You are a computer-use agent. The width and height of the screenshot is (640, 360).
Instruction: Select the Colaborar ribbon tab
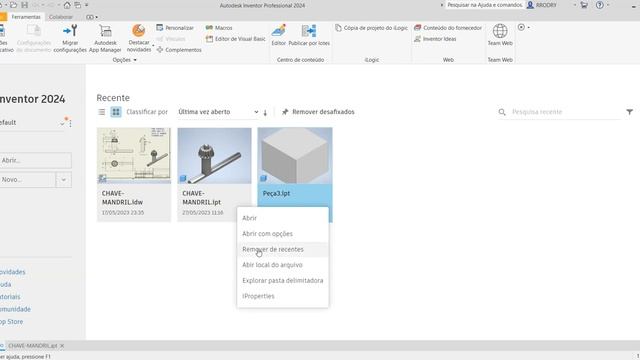coord(61,17)
